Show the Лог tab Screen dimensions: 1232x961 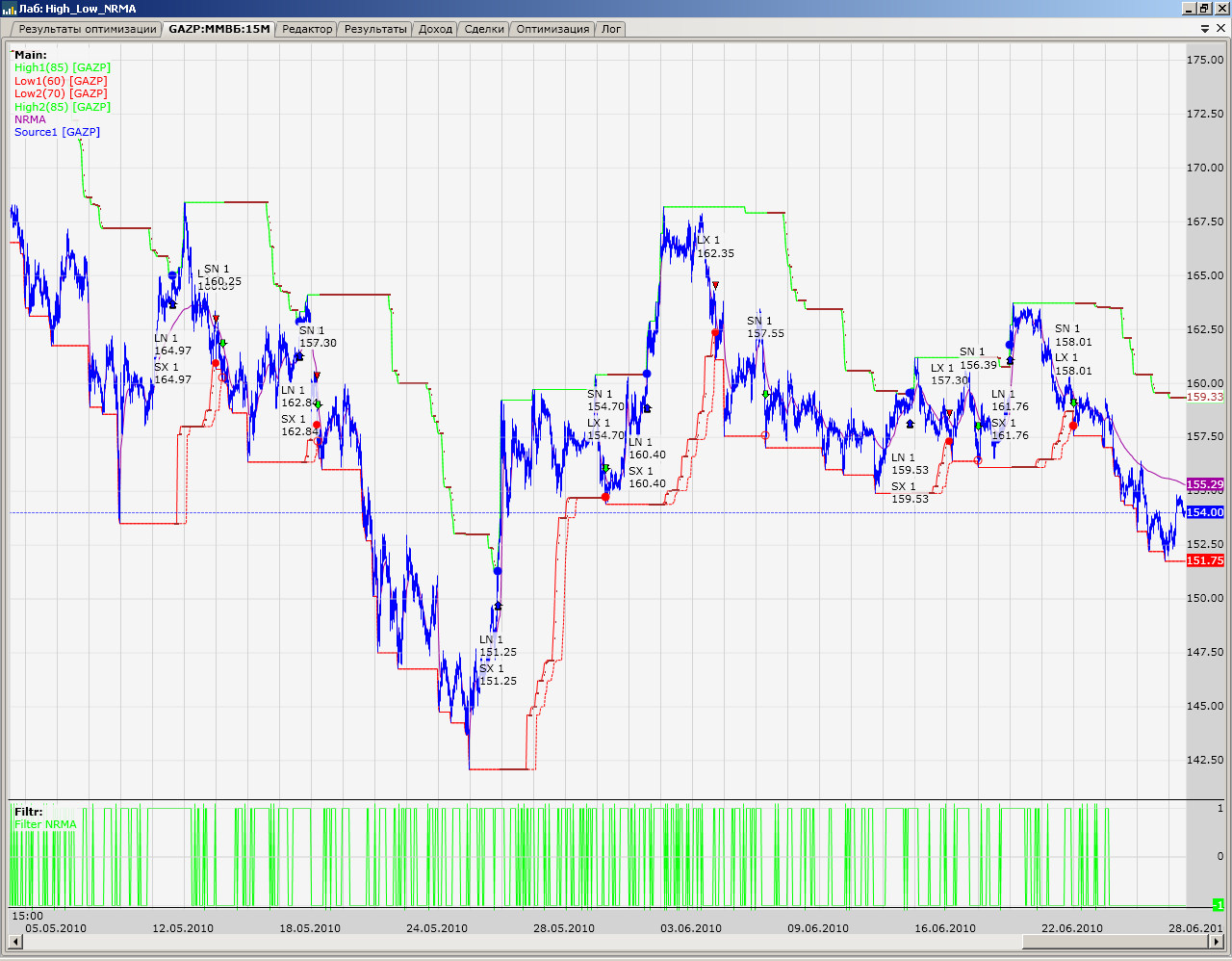[x=611, y=29]
